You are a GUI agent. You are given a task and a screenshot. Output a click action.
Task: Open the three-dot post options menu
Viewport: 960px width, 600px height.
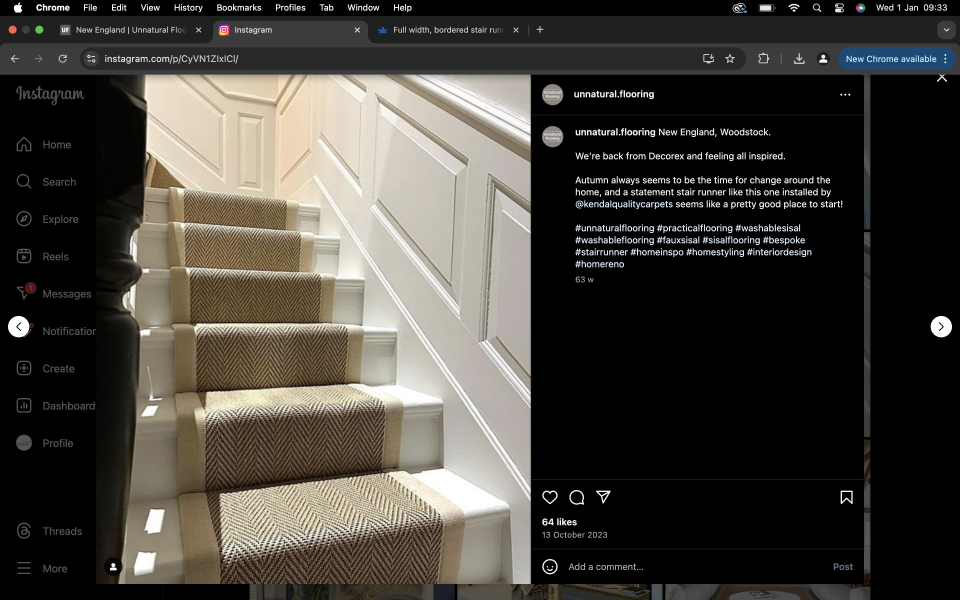tap(845, 95)
